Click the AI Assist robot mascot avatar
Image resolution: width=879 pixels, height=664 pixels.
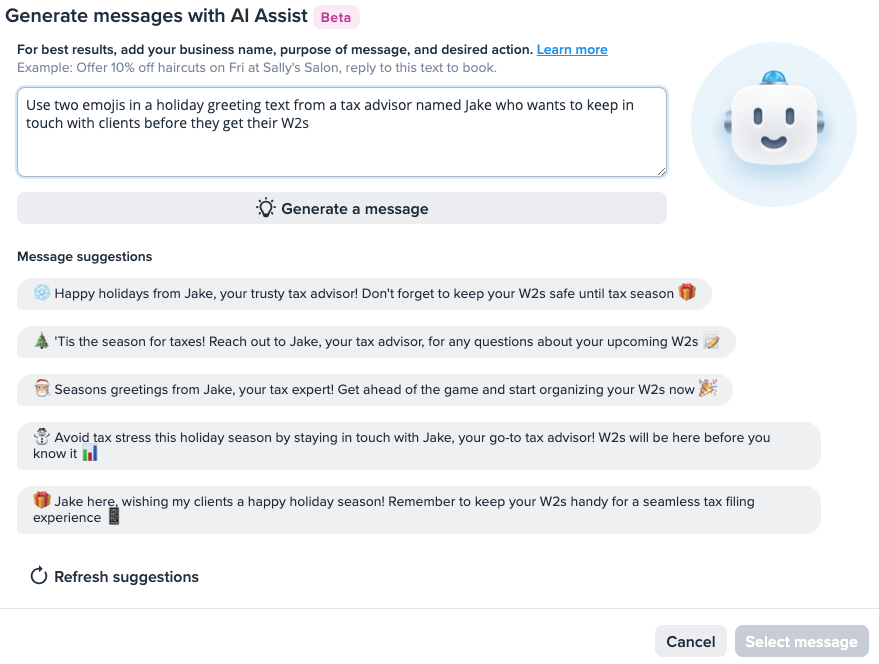point(774,124)
